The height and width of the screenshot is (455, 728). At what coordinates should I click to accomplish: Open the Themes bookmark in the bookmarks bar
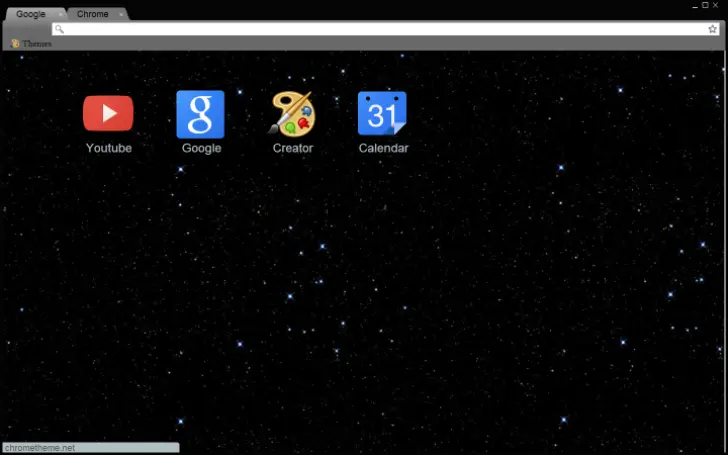click(32, 44)
